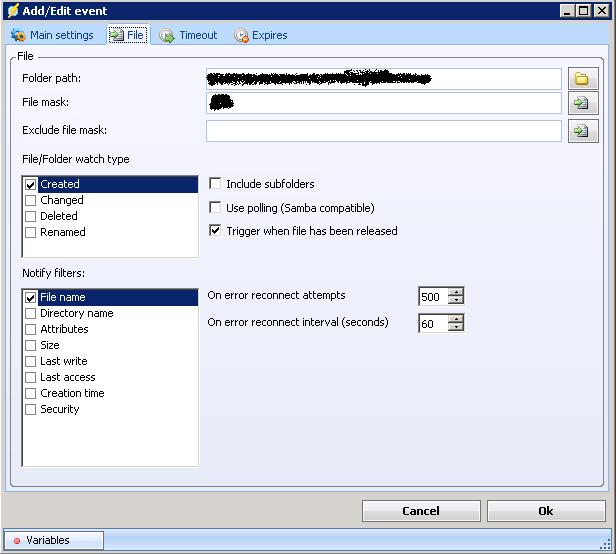
Task: Click the Exclude file mask insert icon
Action: coord(582,131)
